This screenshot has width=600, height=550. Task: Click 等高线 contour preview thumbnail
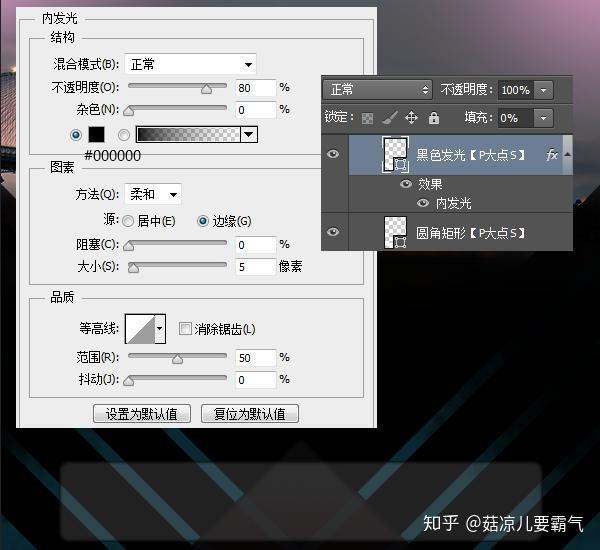(x=140, y=329)
